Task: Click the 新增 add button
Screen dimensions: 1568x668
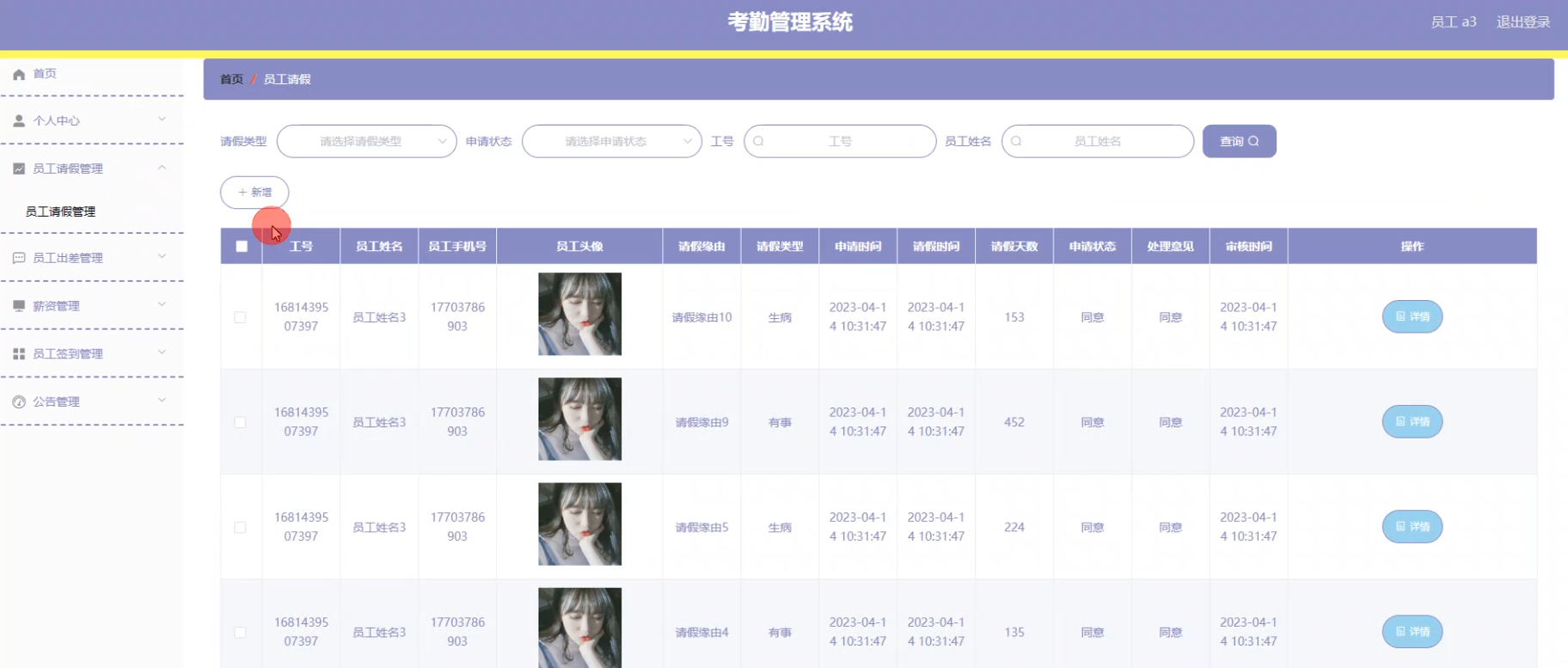Action: [x=254, y=193]
